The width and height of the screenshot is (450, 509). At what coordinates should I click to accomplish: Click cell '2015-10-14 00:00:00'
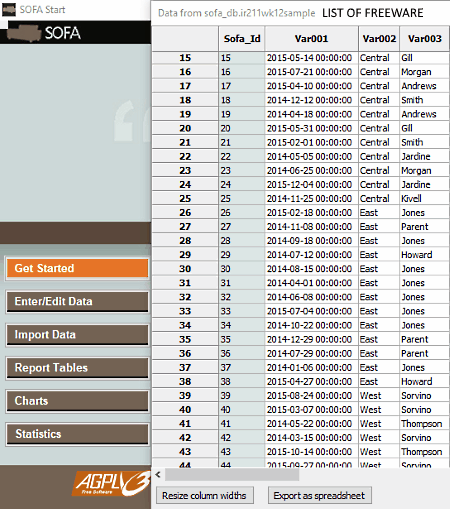pos(311,452)
